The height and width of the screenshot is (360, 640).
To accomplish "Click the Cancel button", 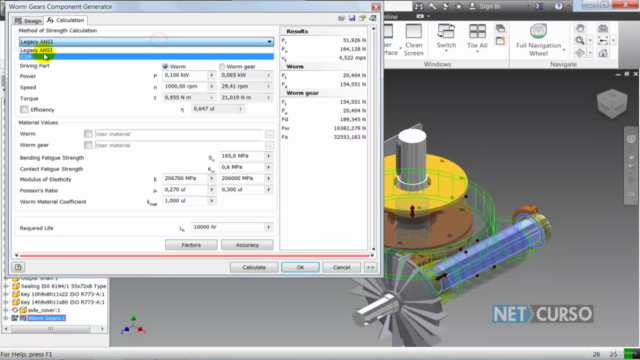I will point(341,267).
